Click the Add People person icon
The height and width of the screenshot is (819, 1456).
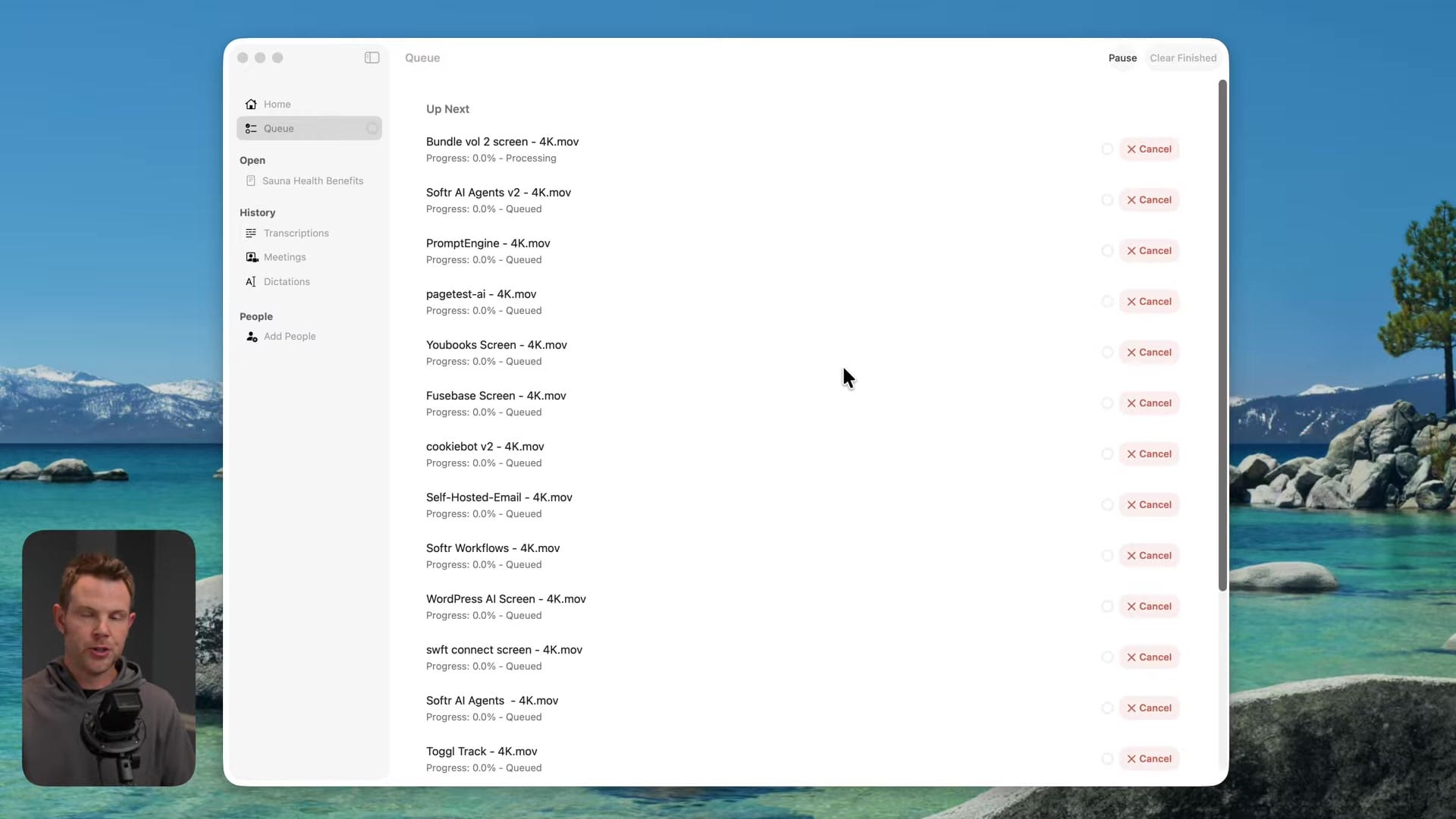coord(252,336)
